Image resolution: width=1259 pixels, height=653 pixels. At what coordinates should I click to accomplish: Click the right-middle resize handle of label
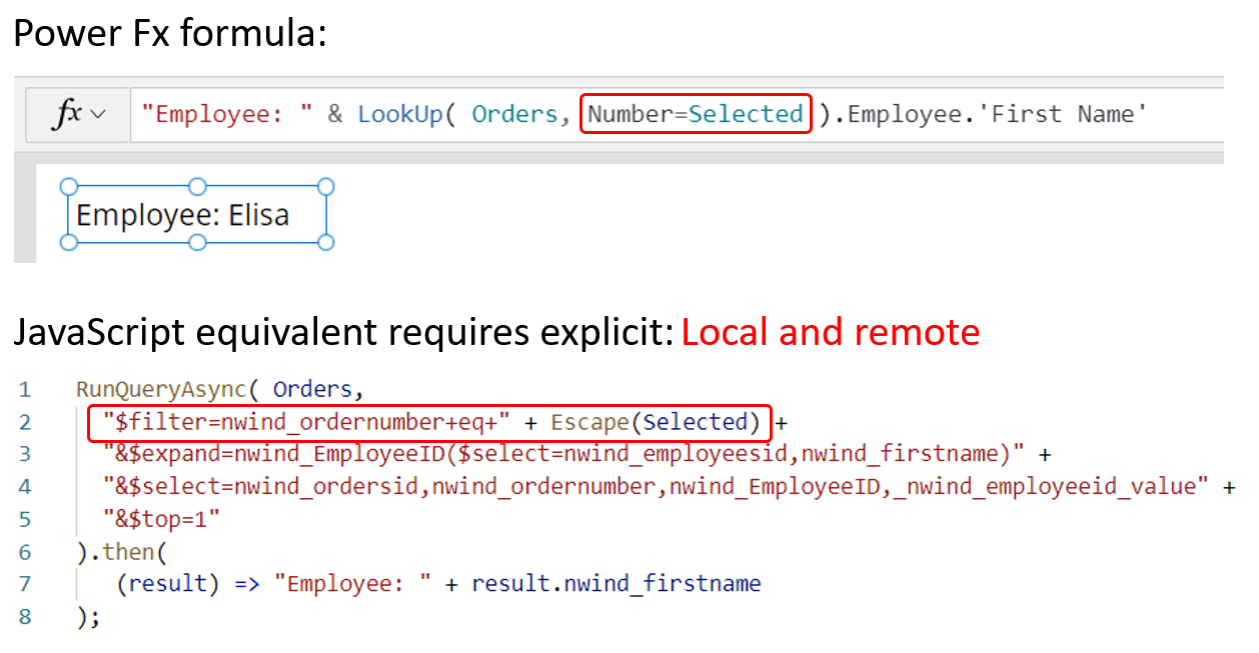coord(325,215)
